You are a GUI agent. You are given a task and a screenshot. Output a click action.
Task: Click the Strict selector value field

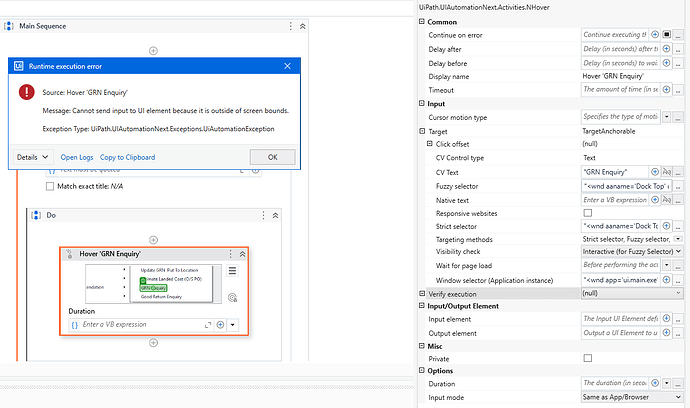point(621,226)
